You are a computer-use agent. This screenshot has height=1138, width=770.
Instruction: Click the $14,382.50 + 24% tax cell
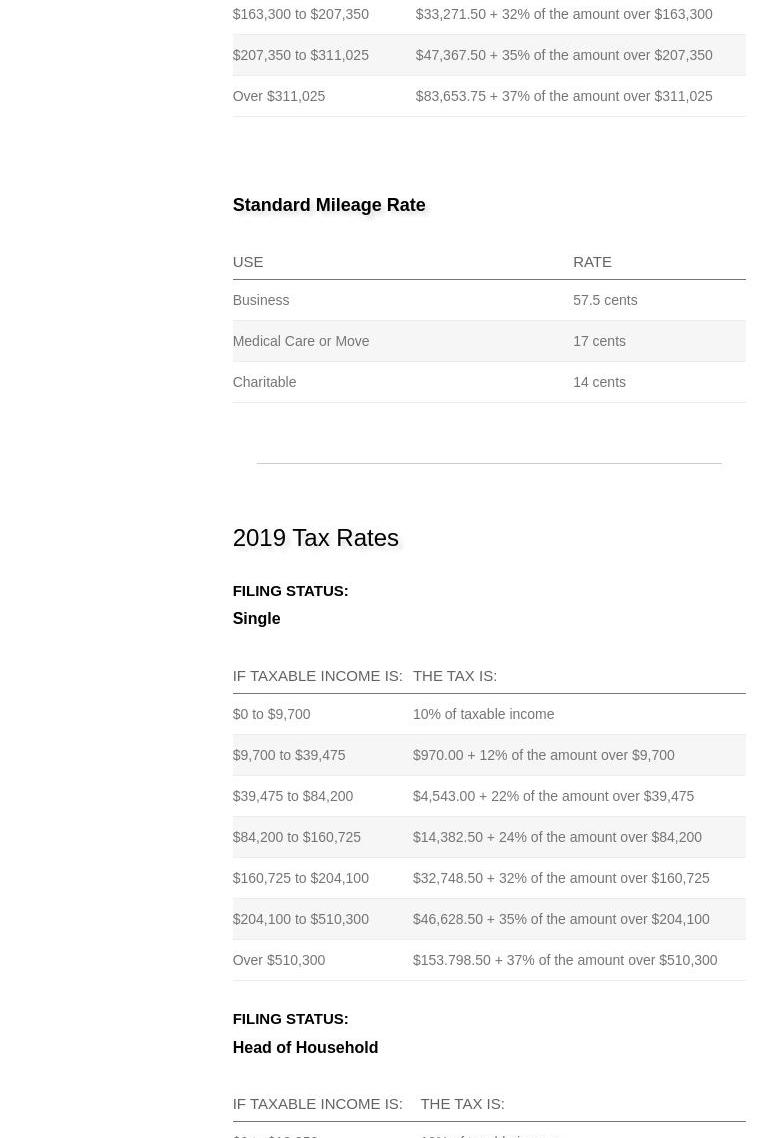557,837
